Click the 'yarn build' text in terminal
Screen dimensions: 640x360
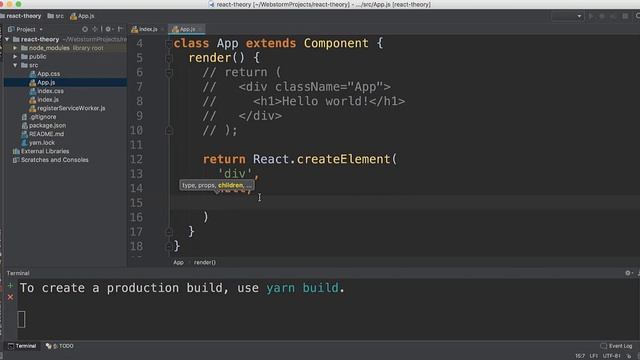pyautogui.click(x=302, y=288)
